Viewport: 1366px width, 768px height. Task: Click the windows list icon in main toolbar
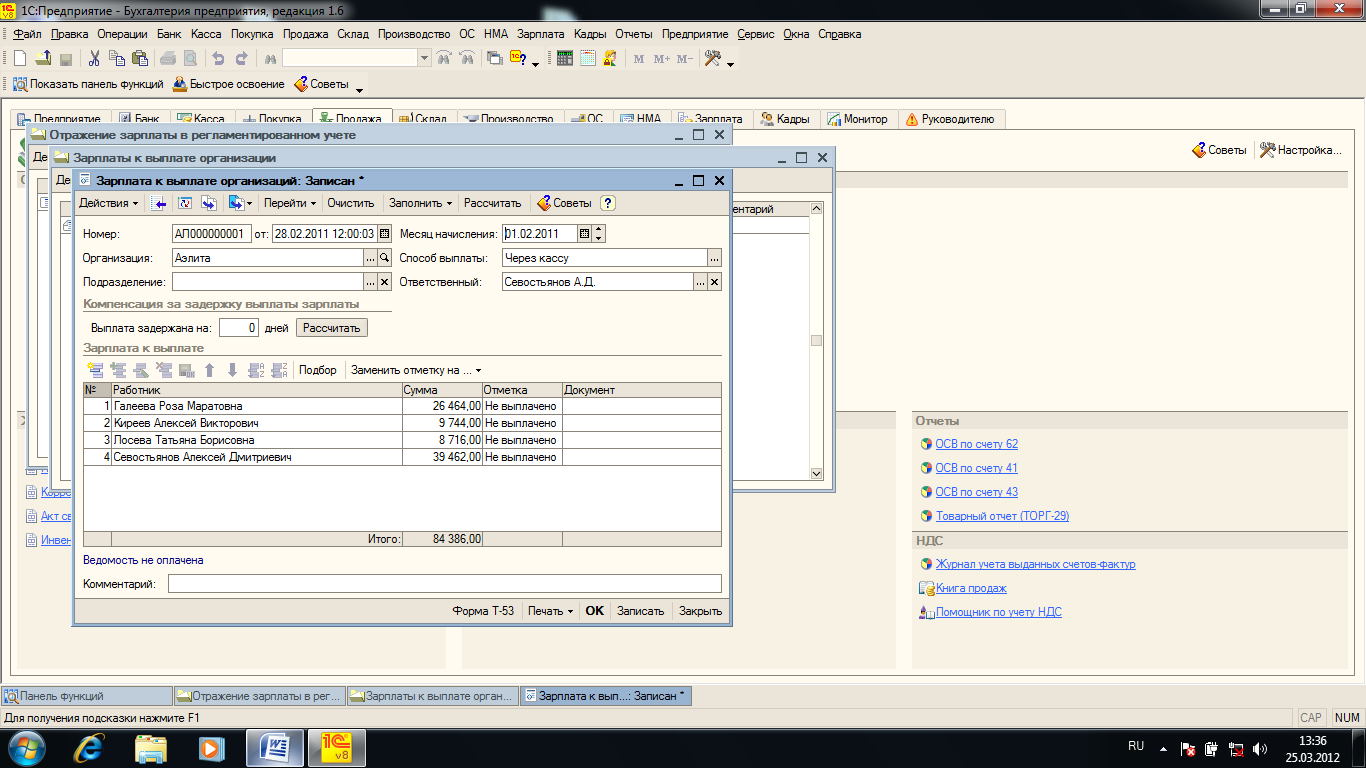494,59
